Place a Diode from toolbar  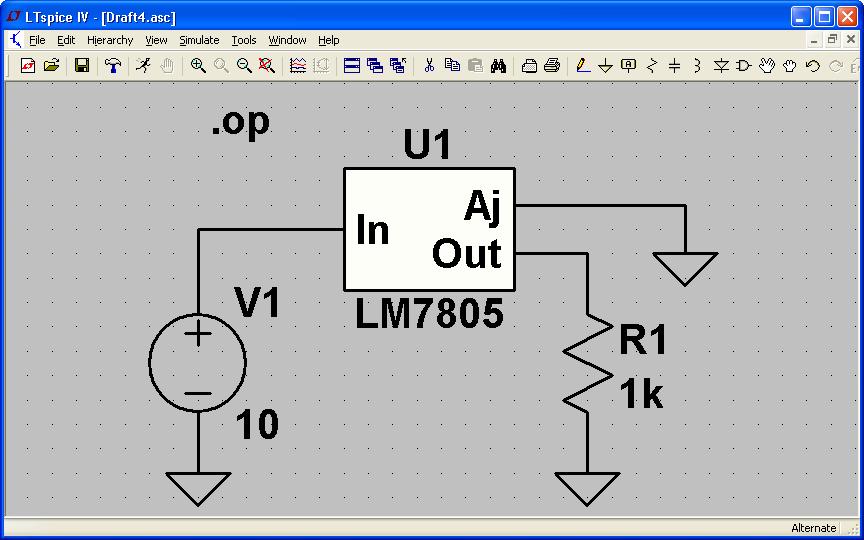pyautogui.click(x=721, y=66)
